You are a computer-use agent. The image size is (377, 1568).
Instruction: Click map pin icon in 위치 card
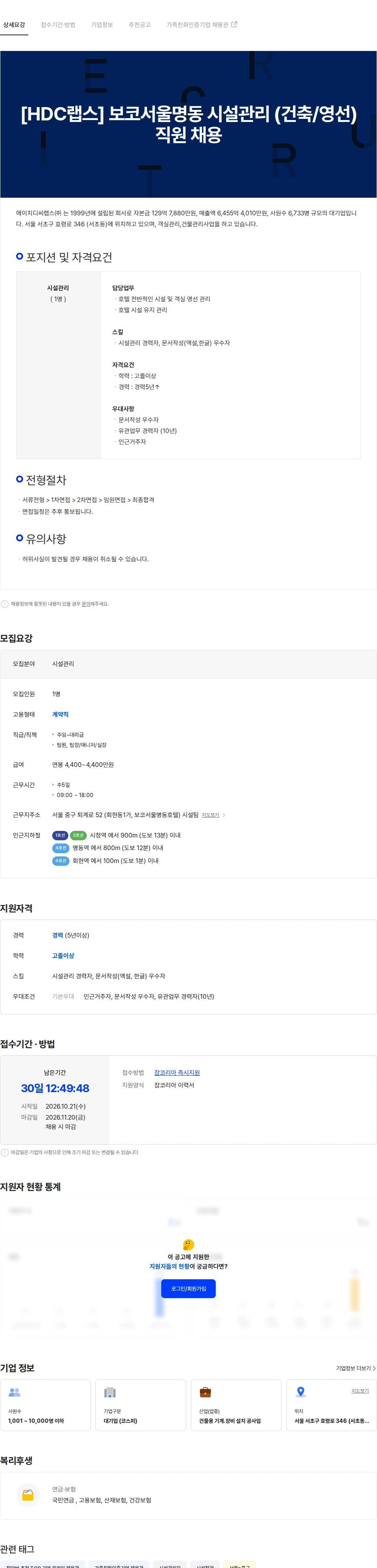(300, 1392)
